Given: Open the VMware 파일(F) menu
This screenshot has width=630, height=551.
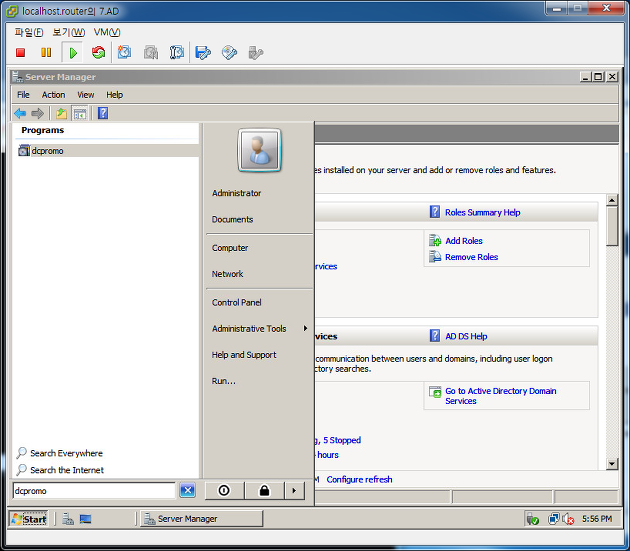Looking at the screenshot, I should click(29, 32).
